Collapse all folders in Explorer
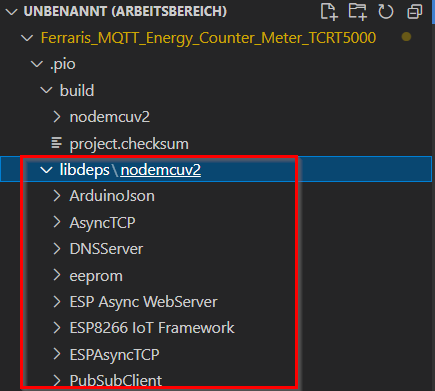This screenshot has height=391, width=435. (415, 12)
